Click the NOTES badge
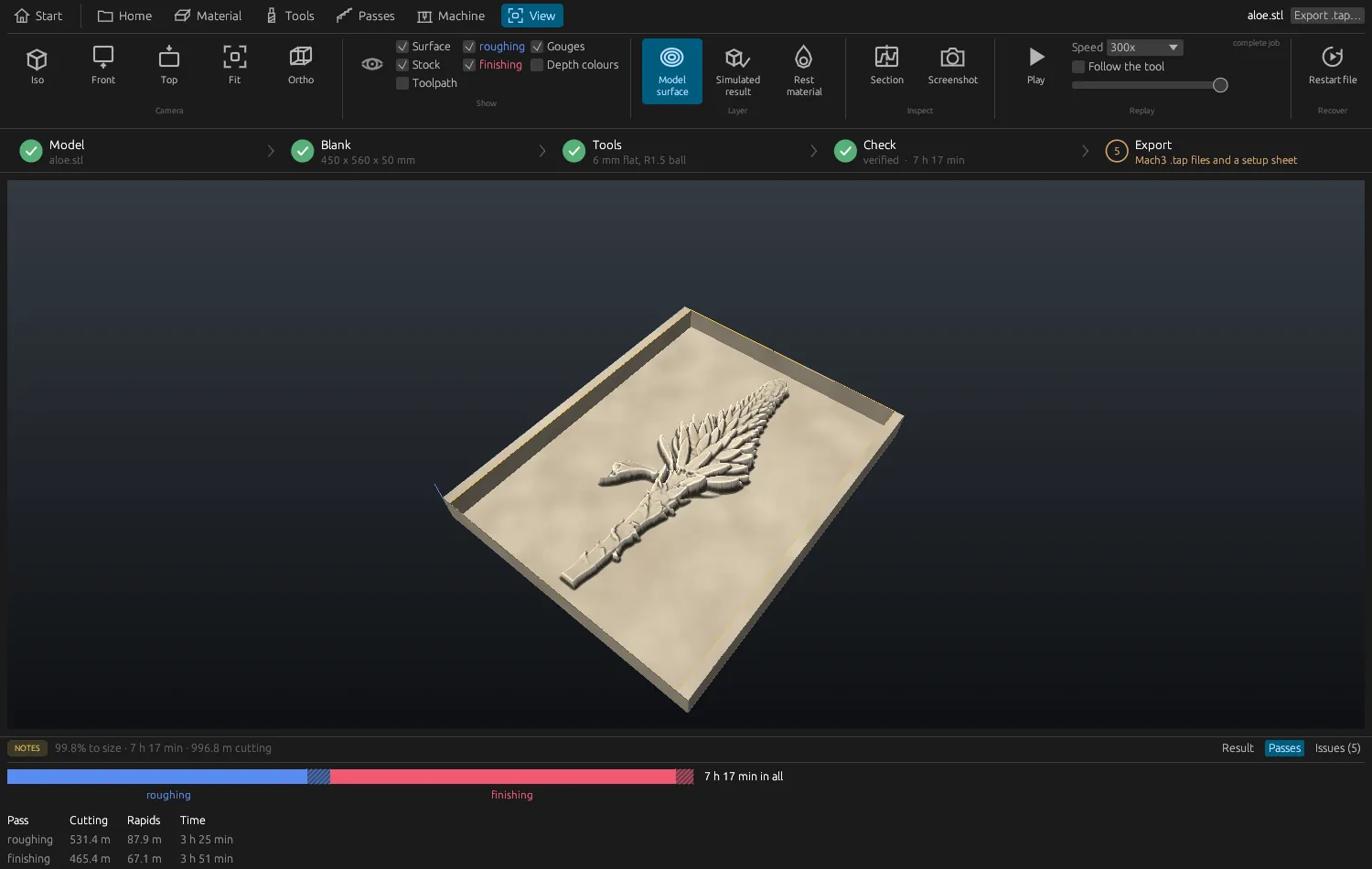The height and width of the screenshot is (869, 1372). point(27,748)
